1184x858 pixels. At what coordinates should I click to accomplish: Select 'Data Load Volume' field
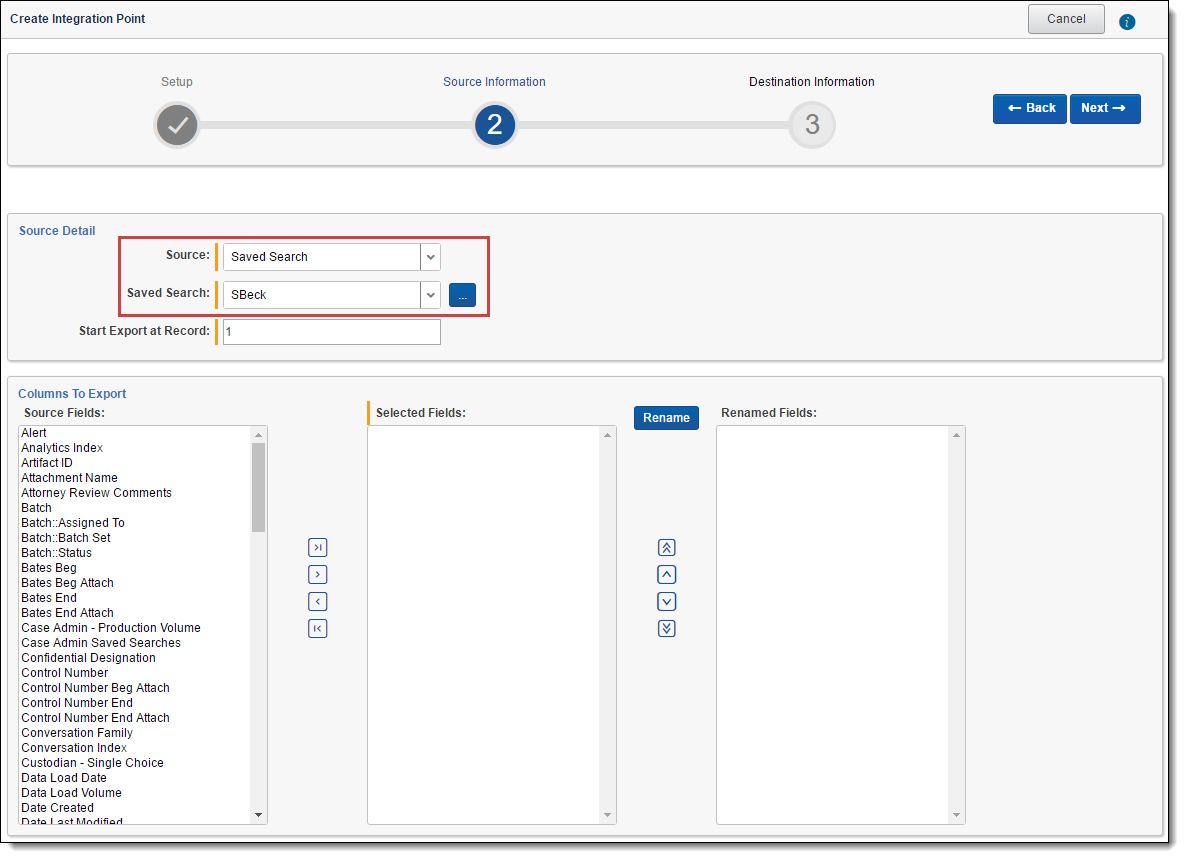(72, 793)
